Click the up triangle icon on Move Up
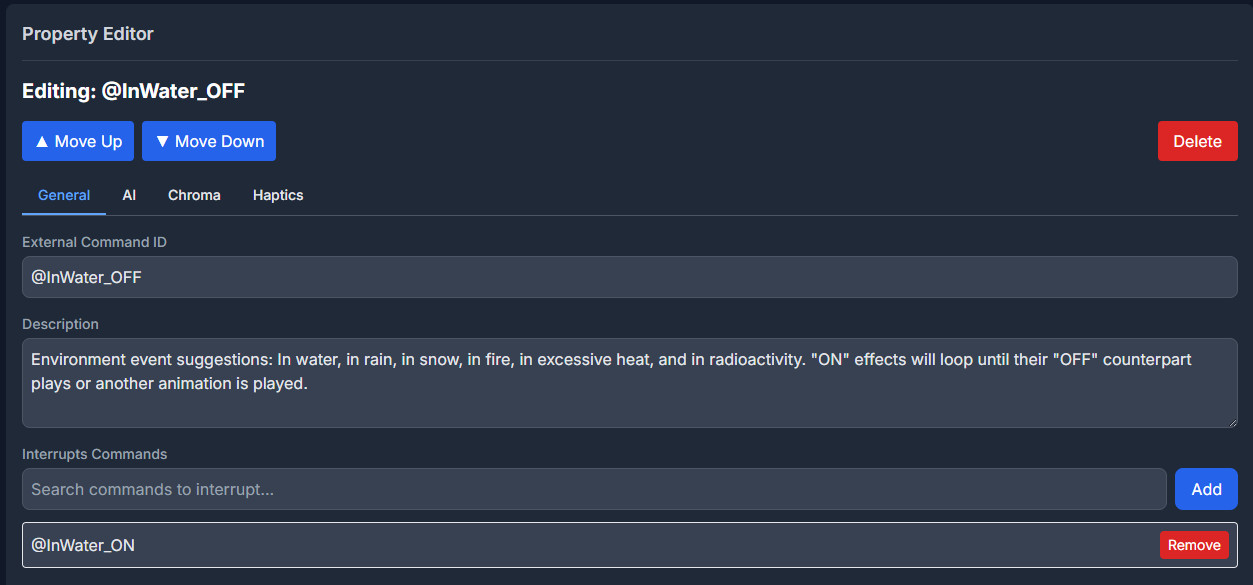 [42, 142]
